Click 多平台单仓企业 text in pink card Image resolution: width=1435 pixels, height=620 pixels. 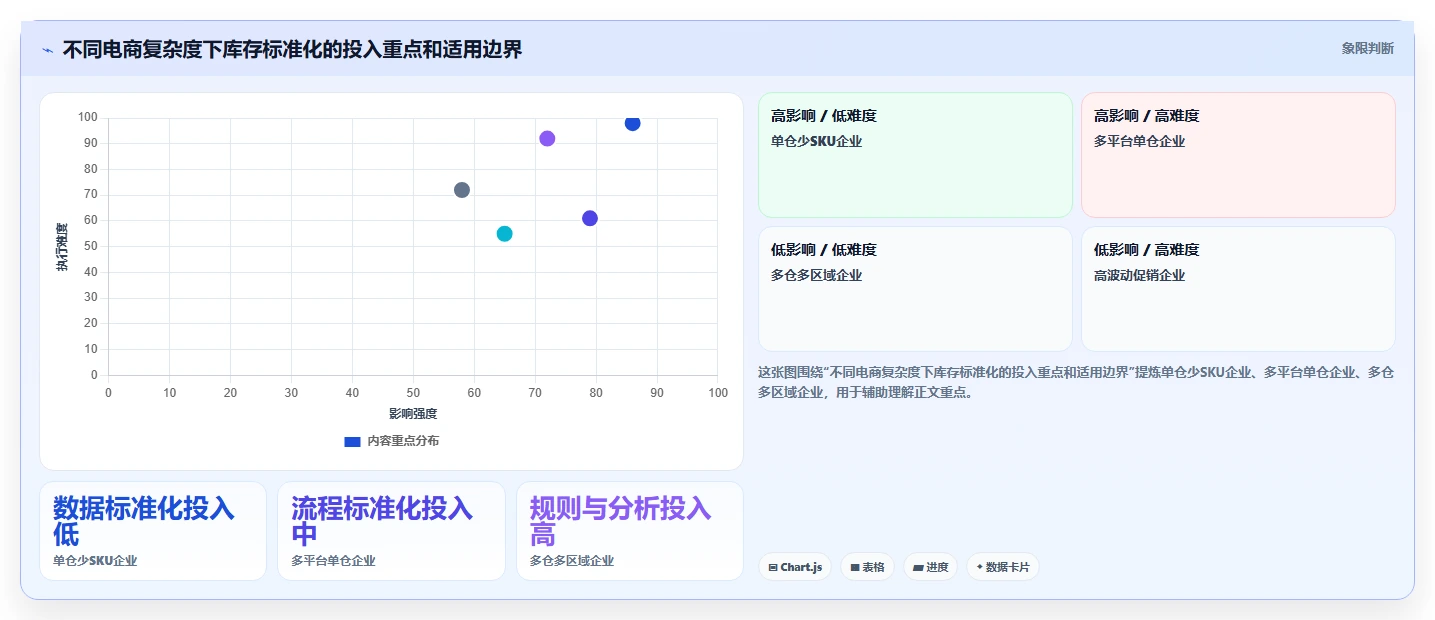click(x=1139, y=141)
